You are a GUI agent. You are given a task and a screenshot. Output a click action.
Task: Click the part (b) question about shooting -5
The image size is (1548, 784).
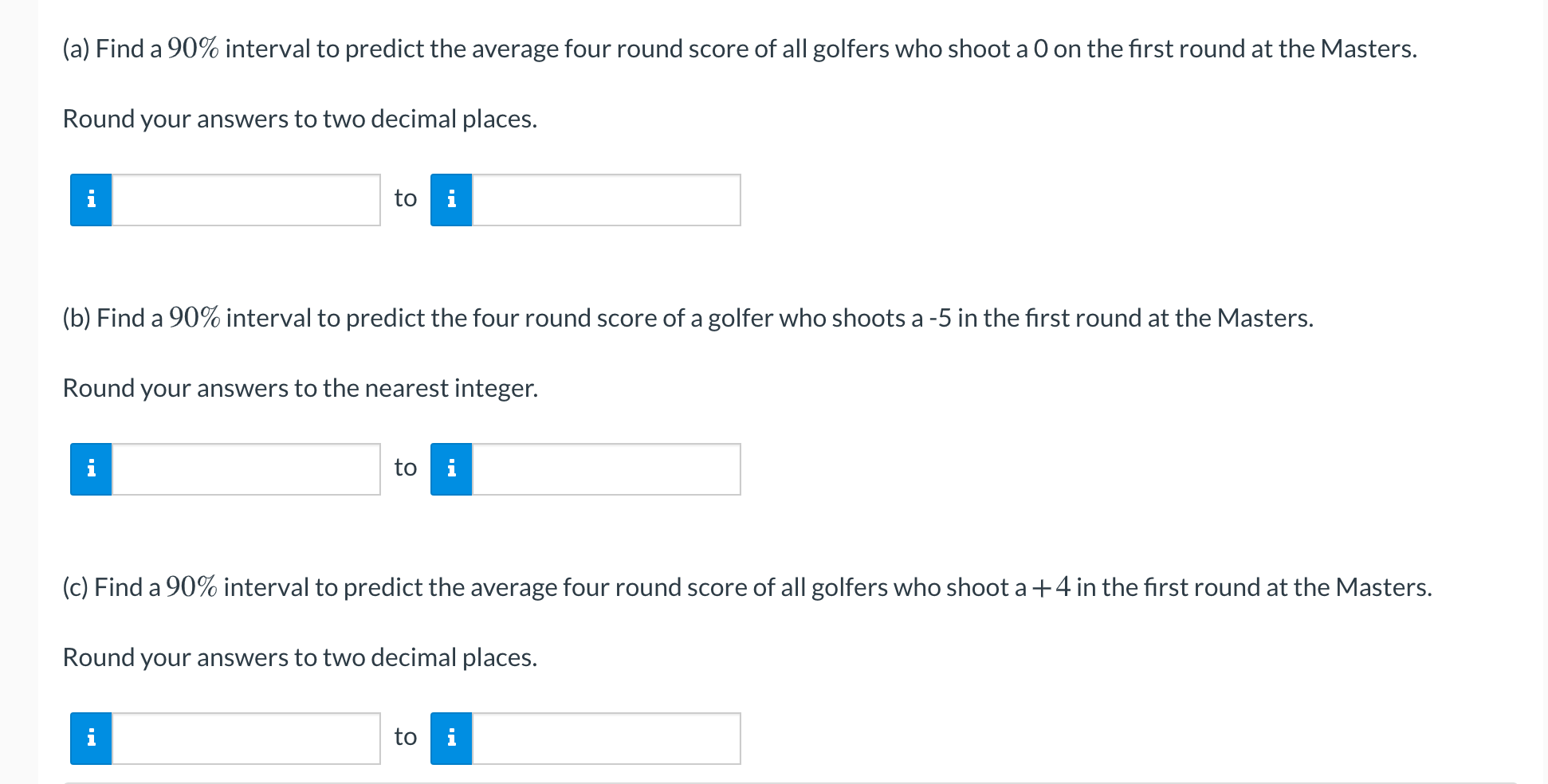coord(688,319)
